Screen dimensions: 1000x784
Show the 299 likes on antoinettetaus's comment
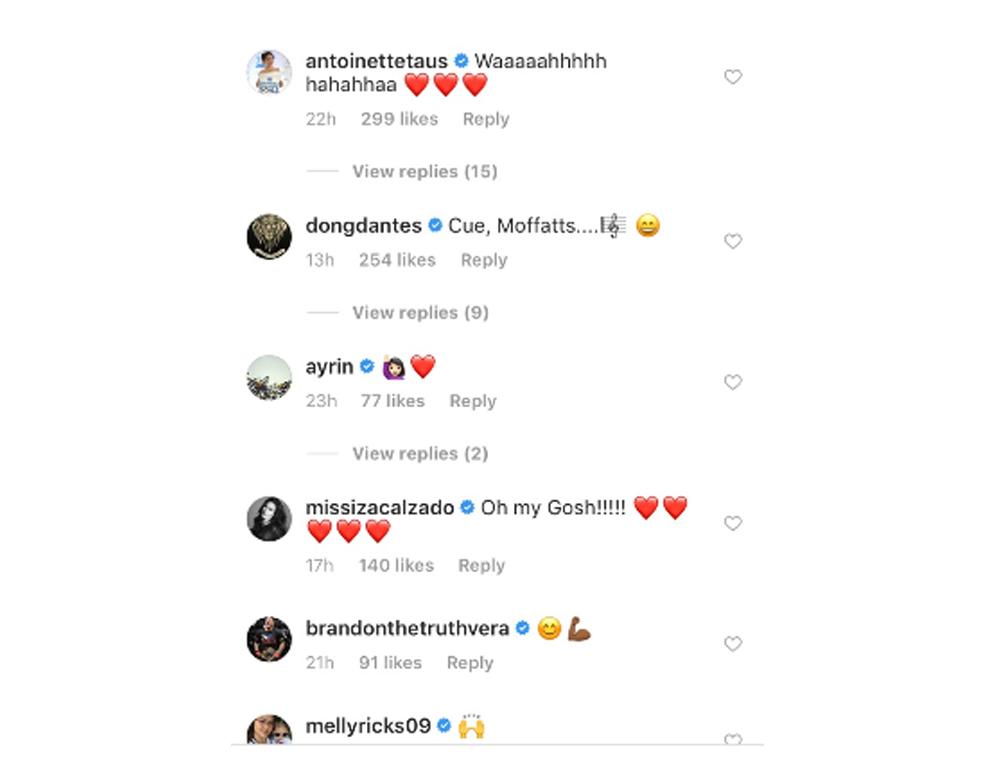[399, 119]
